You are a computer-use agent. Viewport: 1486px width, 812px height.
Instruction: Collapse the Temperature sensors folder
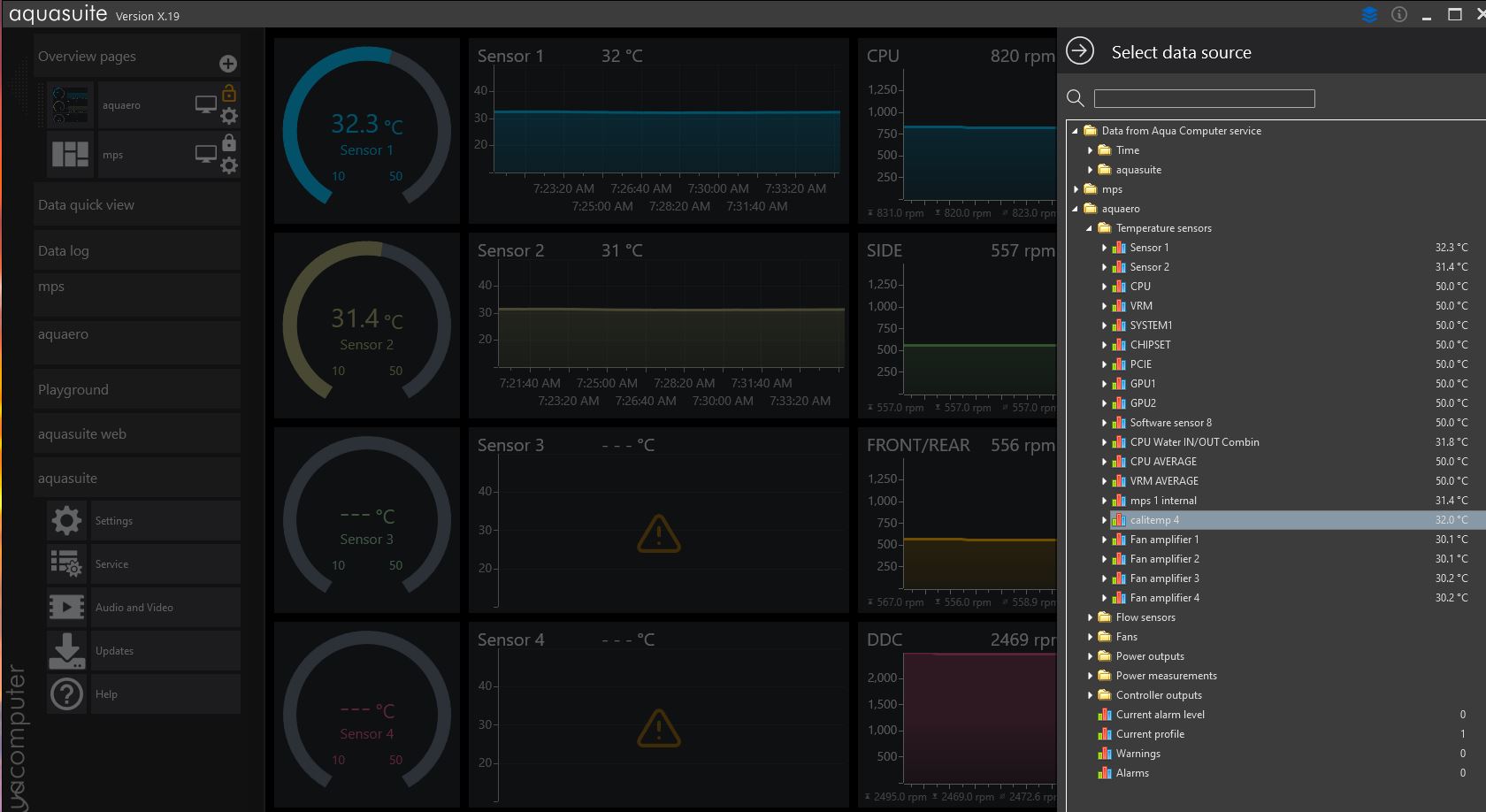point(1090,228)
